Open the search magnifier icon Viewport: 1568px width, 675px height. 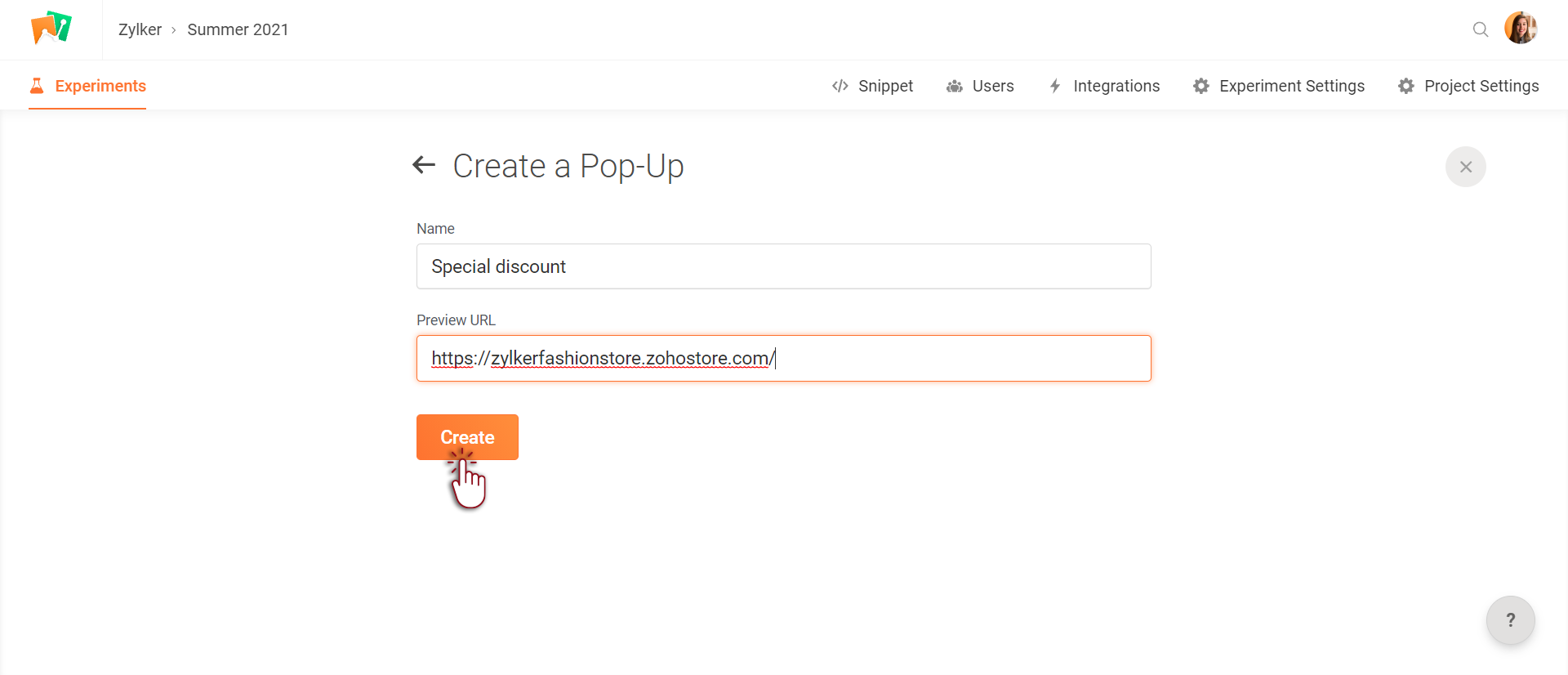pyautogui.click(x=1480, y=29)
